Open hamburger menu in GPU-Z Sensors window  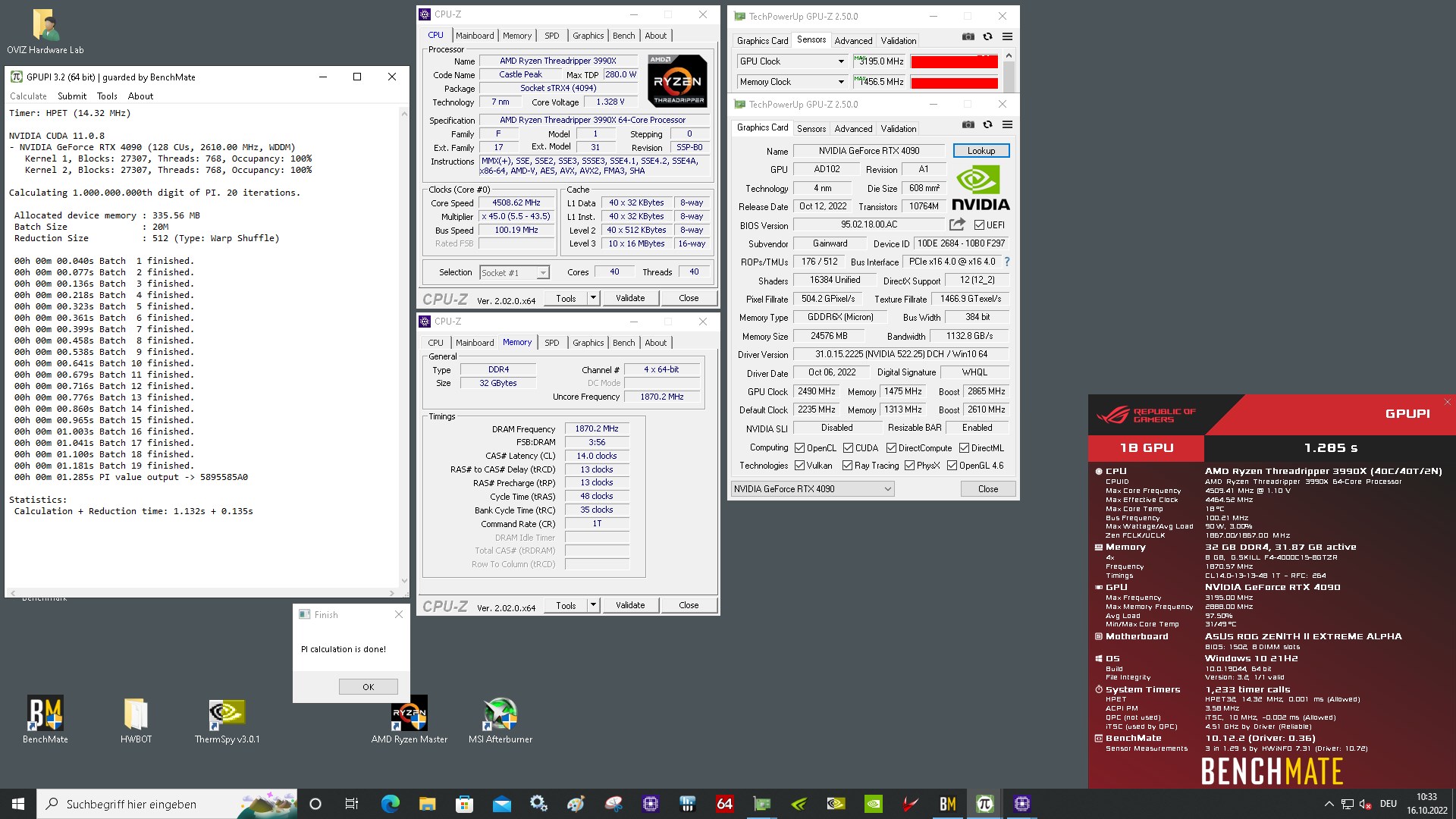coord(1007,36)
